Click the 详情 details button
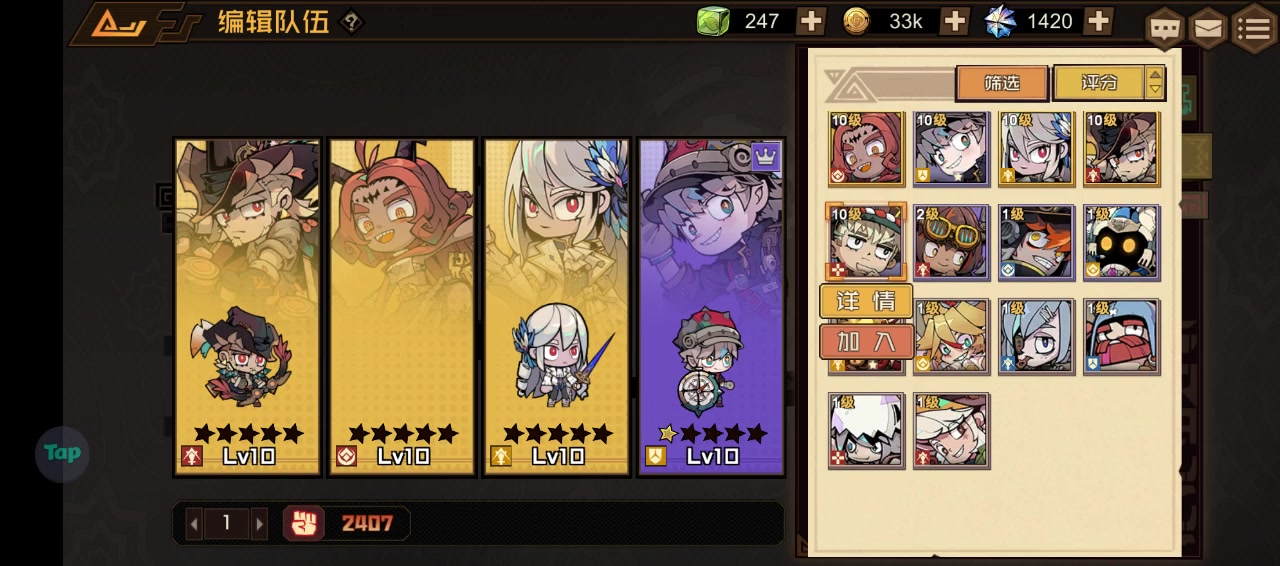Screen dimensions: 1280x566 point(866,301)
